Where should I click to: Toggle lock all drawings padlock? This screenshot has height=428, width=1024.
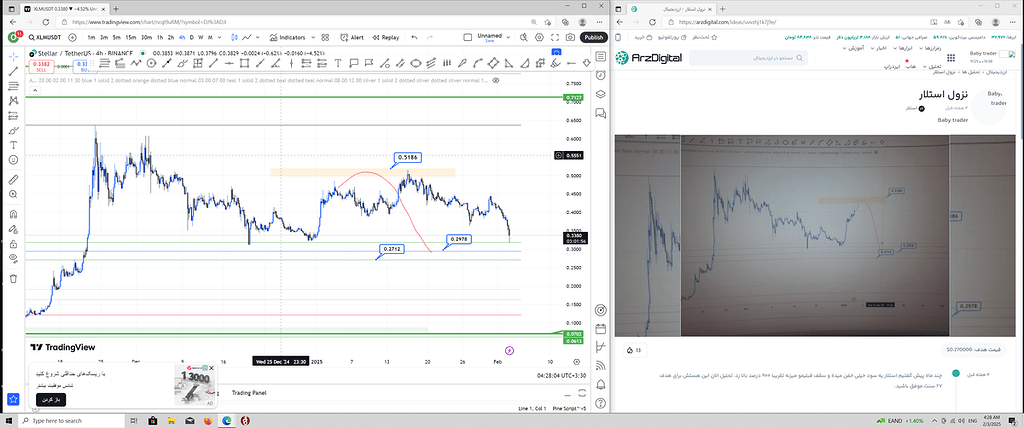13,244
